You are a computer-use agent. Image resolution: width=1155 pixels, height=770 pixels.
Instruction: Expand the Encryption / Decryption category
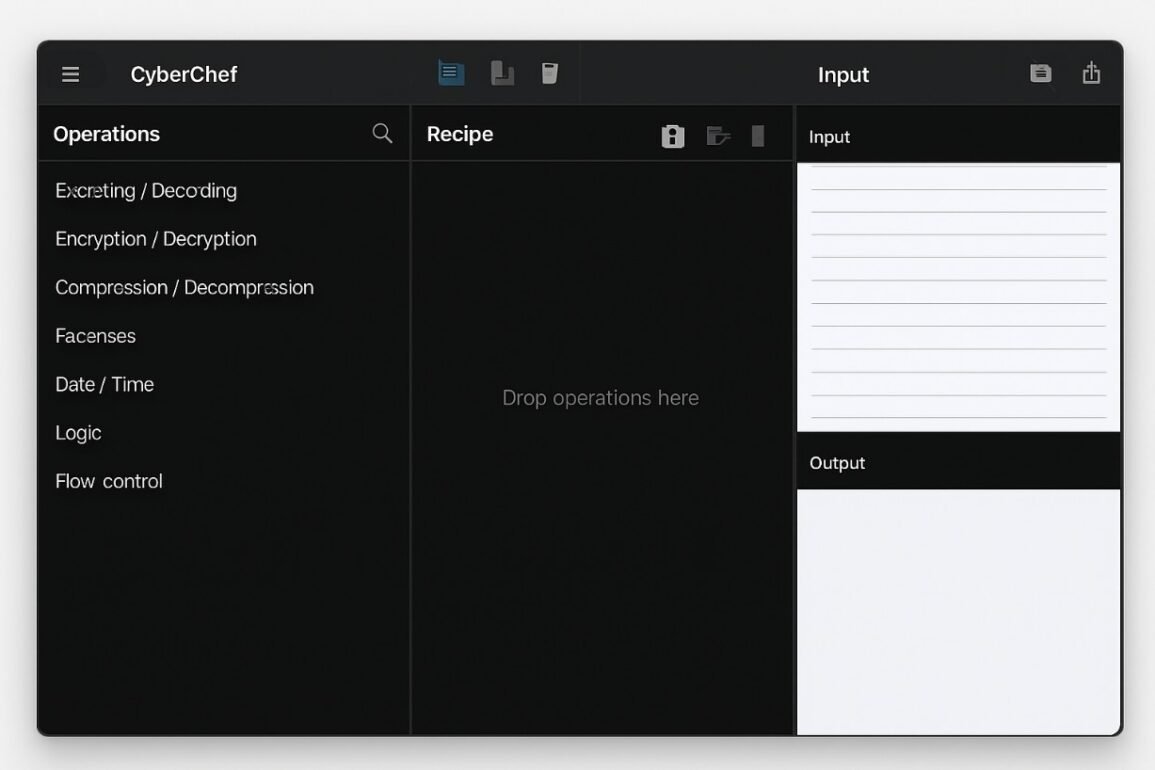(x=155, y=238)
